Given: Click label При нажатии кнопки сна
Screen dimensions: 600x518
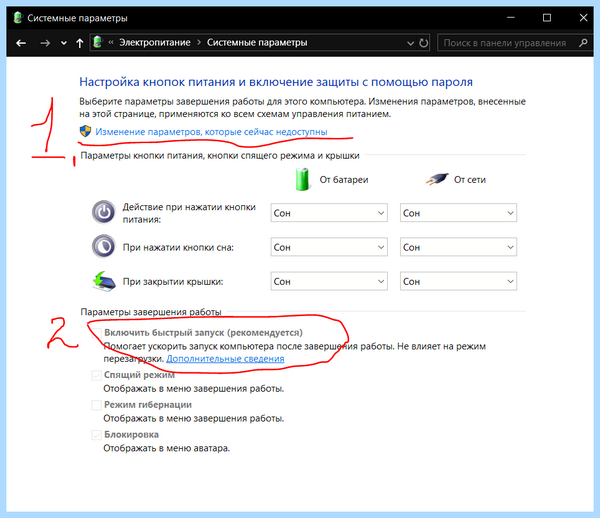Looking at the screenshot, I should (x=178, y=248).
